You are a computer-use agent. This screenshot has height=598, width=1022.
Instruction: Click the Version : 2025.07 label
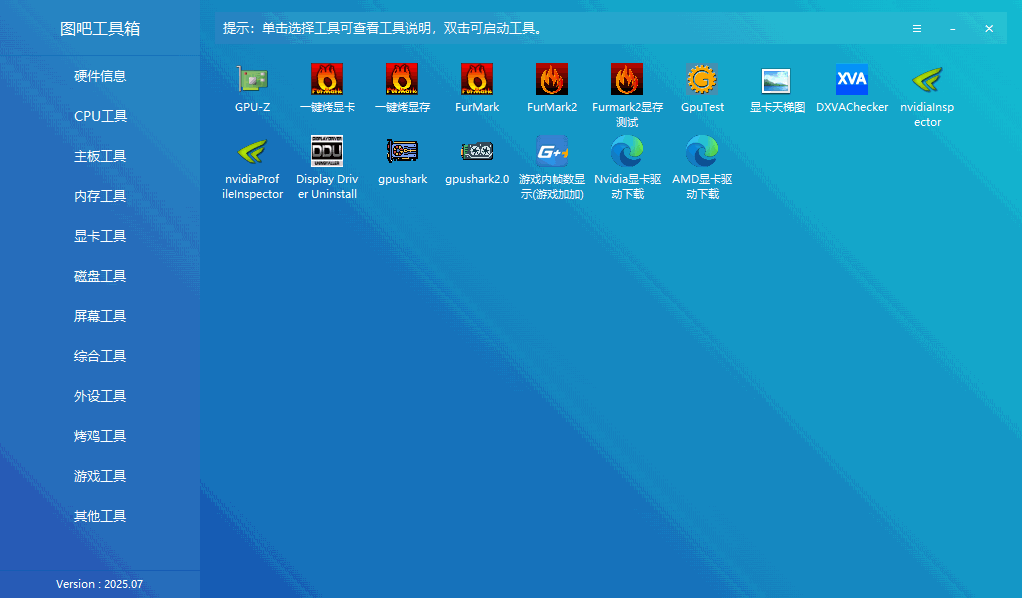point(99,584)
